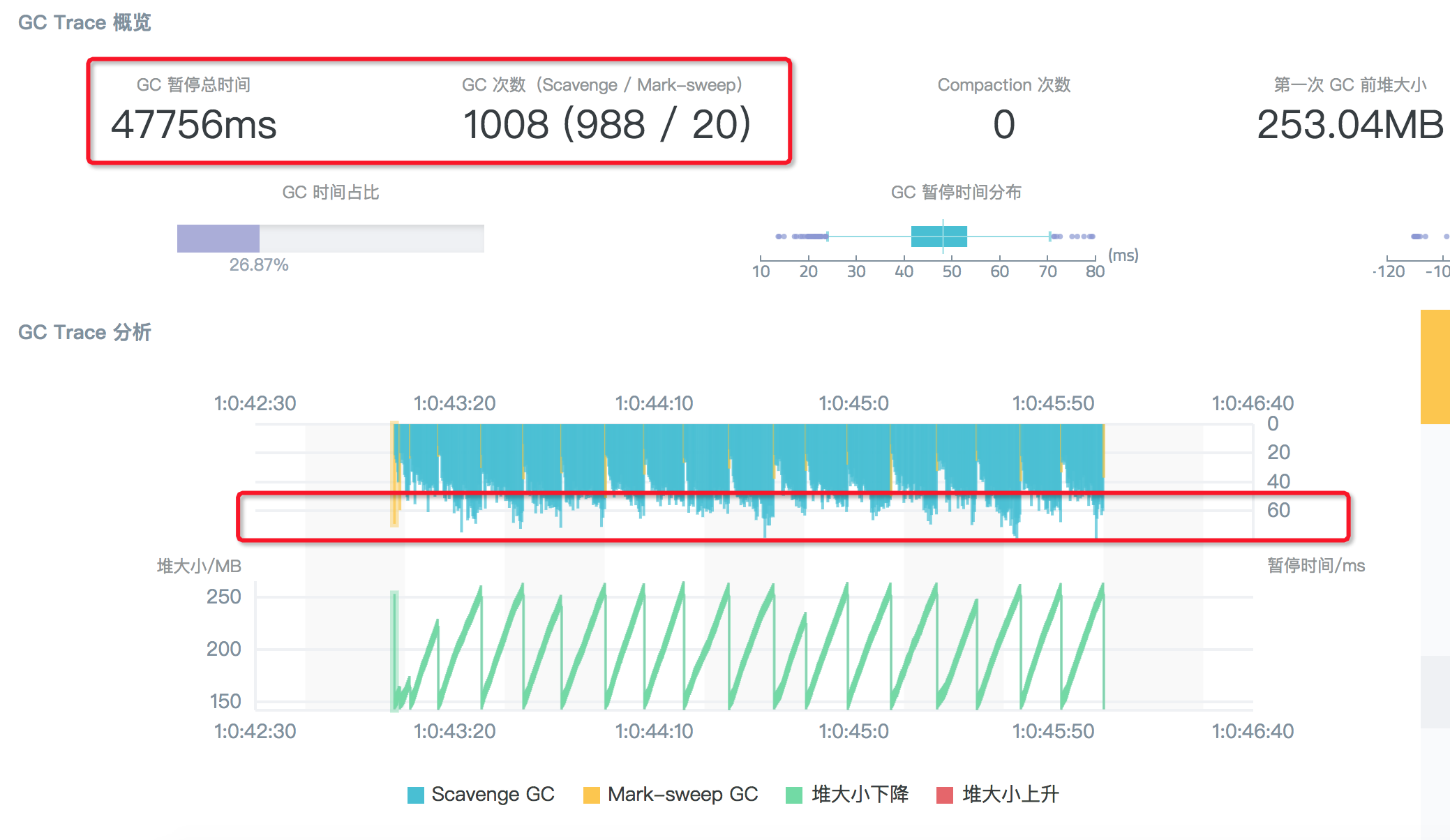The width and height of the screenshot is (1450, 840).
Task: Click the Scavenge GC legend label
Action: (x=493, y=795)
